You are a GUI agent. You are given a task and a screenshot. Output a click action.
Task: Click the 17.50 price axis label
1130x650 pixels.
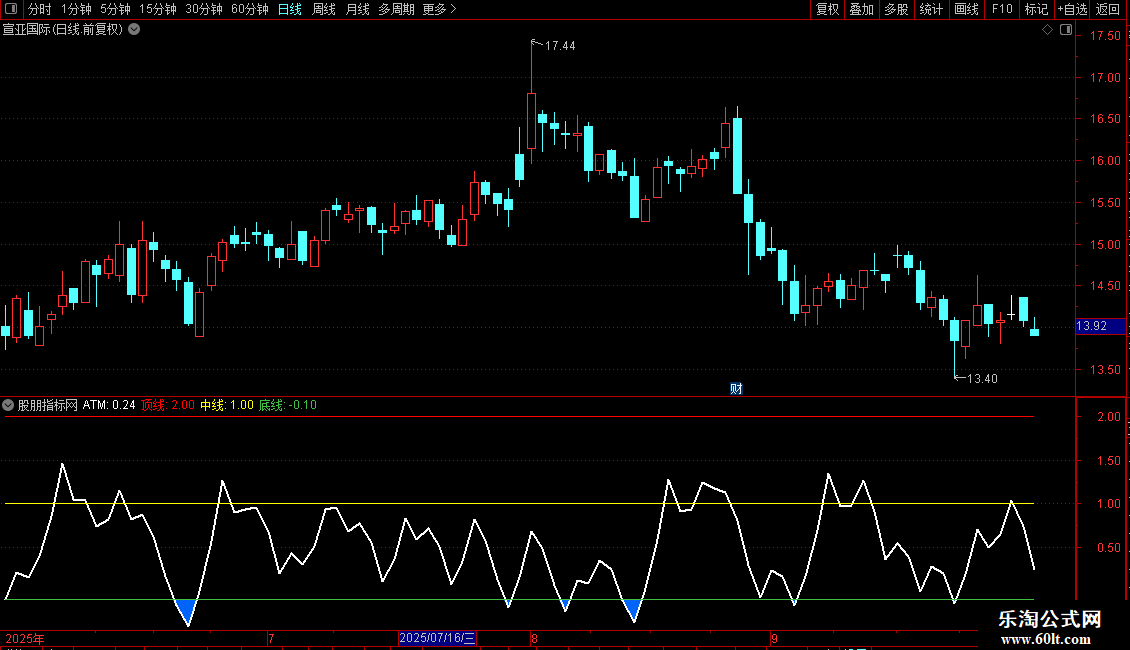(x=1105, y=36)
